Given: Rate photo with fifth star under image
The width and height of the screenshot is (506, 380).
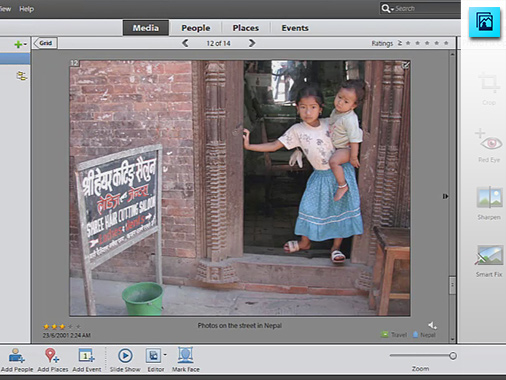Looking at the screenshot, I should tap(78, 327).
